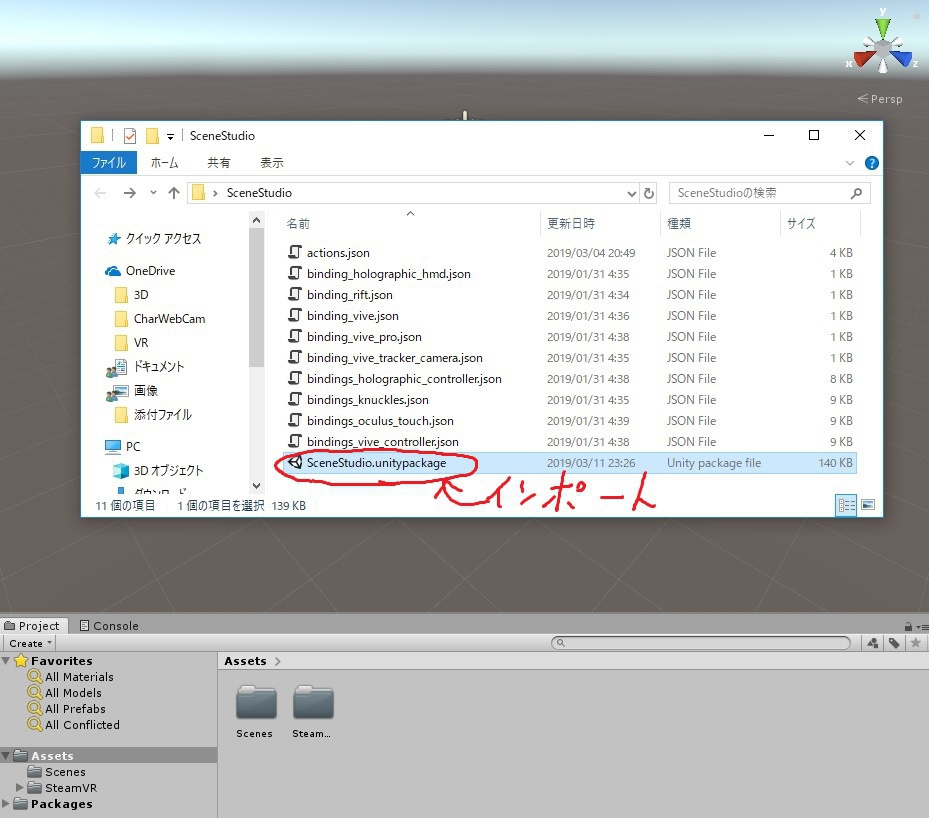Expand the Explorer ribbon chevron
The image size is (929, 818).
click(x=850, y=163)
